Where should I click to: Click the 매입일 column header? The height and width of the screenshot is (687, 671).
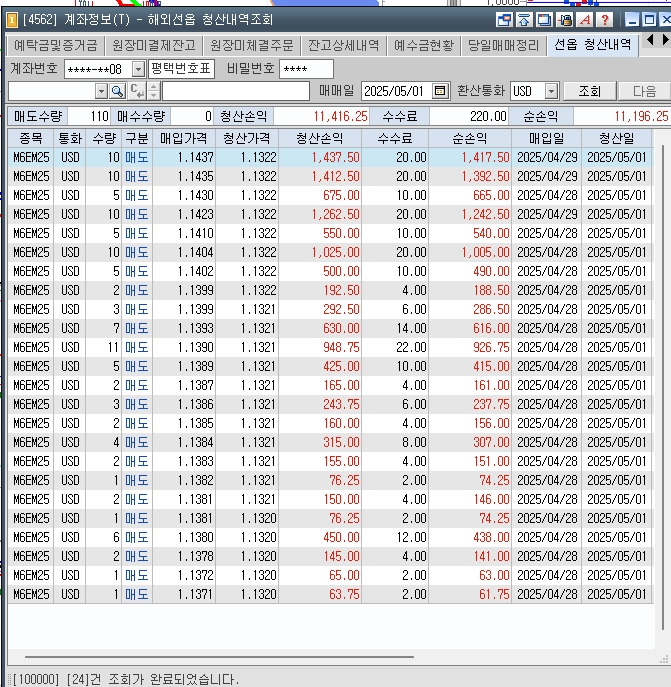[547, 138]
